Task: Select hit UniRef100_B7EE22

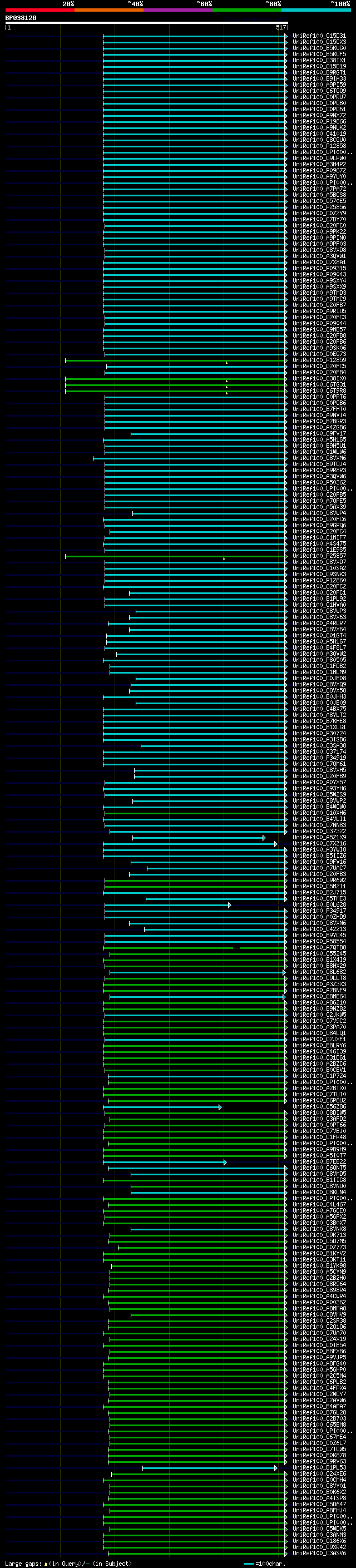Action: click(319, 1162)
